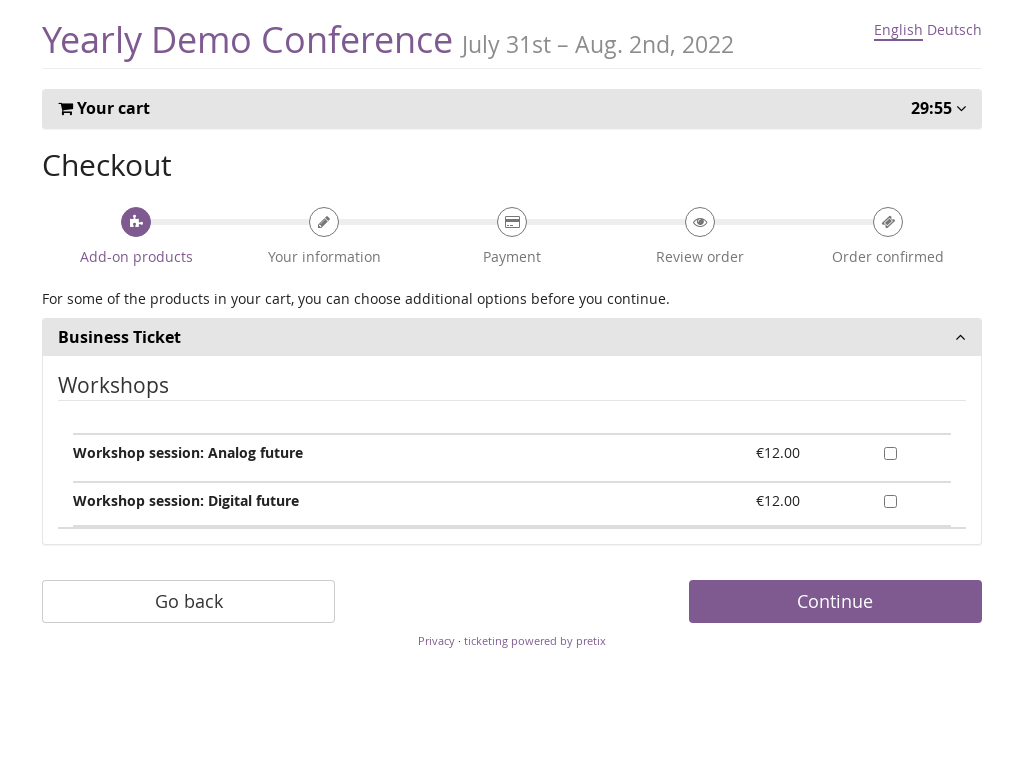Check the Digital future workshop checkbox
The width and height of the screenshot is (1024, 768).
click(890, 502)
